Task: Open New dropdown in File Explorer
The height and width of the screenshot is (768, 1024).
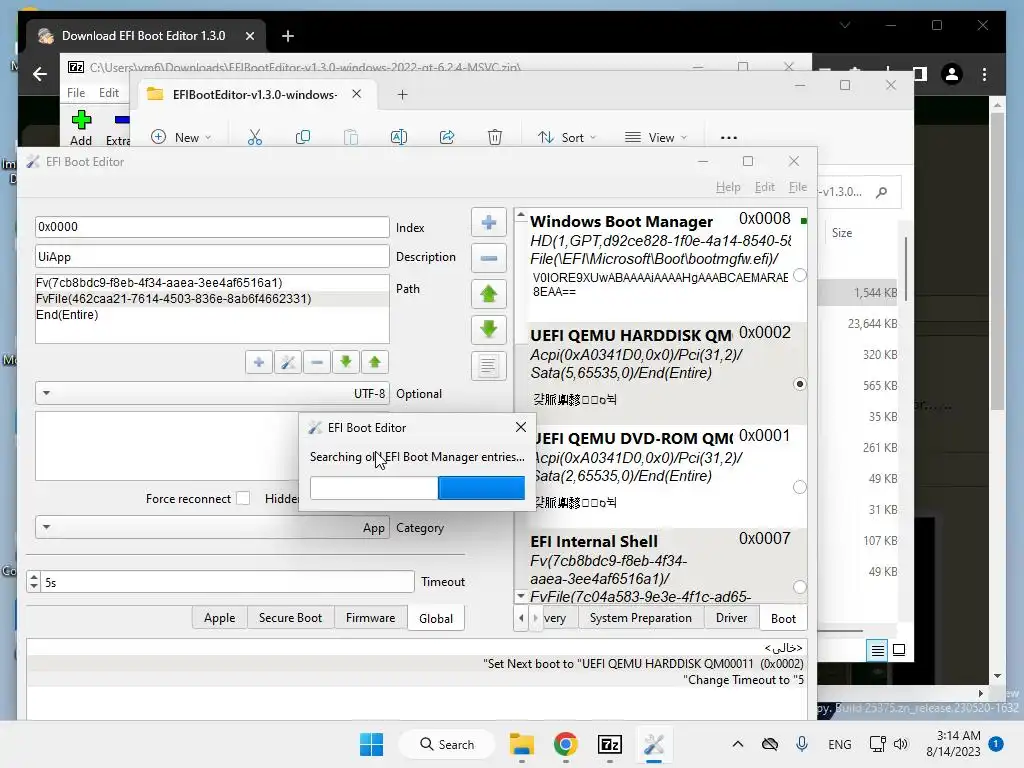Action: pos(182,137)
